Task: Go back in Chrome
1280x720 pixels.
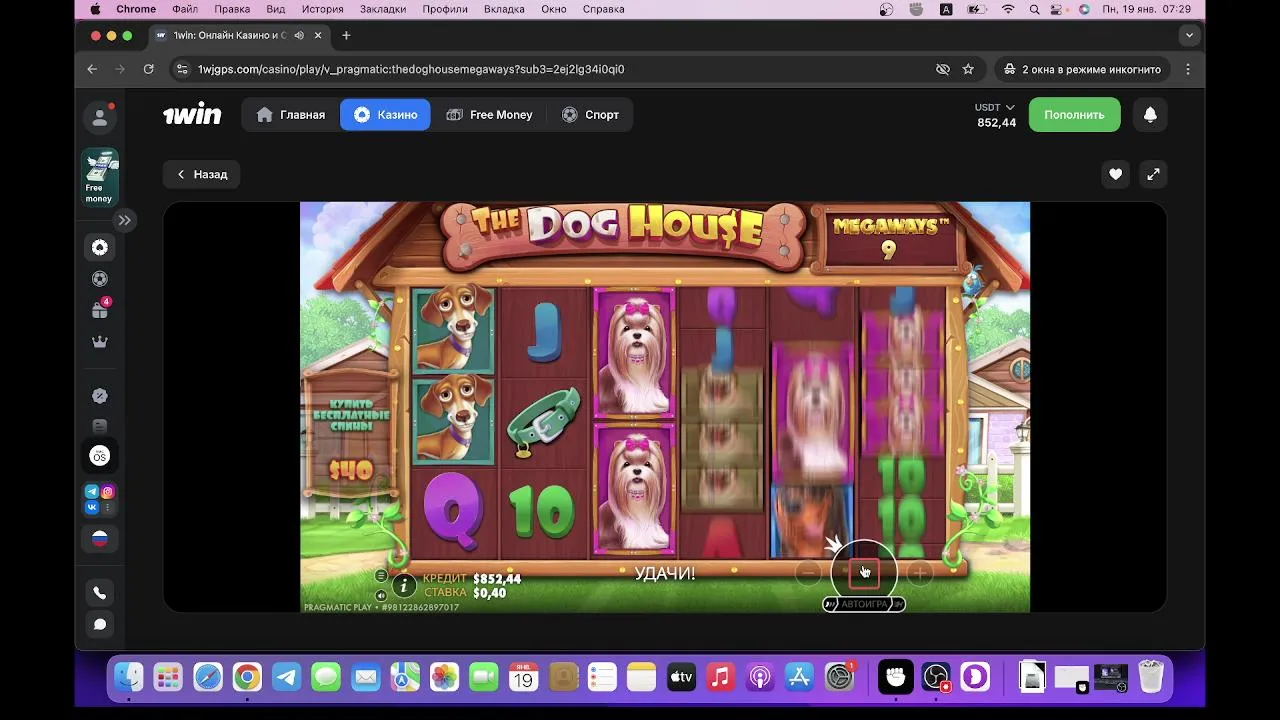Action: pyautogui.click(x=92, y=69)
